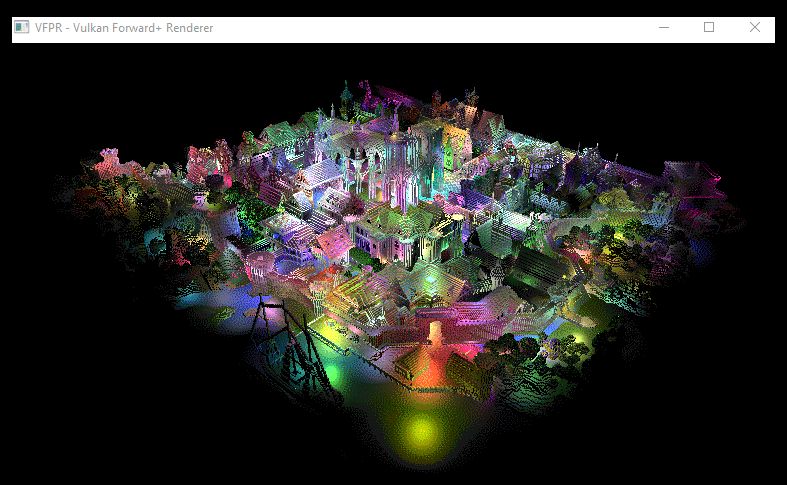This screenshot has width=787, height=485.
Task: Close the Vulkan Forward+ Renderer window
Action: point(754,28)
